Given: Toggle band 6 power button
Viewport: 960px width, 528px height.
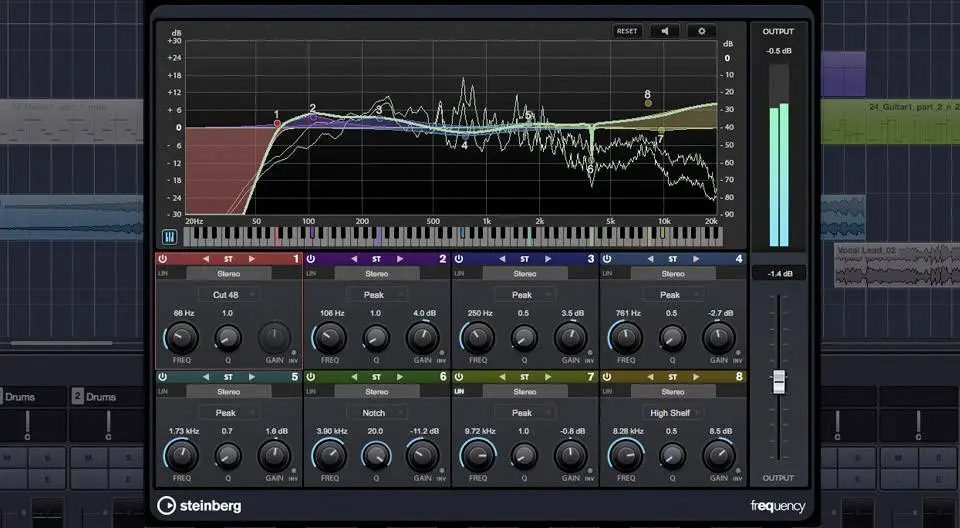Looking at the screenshot, I should (x=311, y=377).
